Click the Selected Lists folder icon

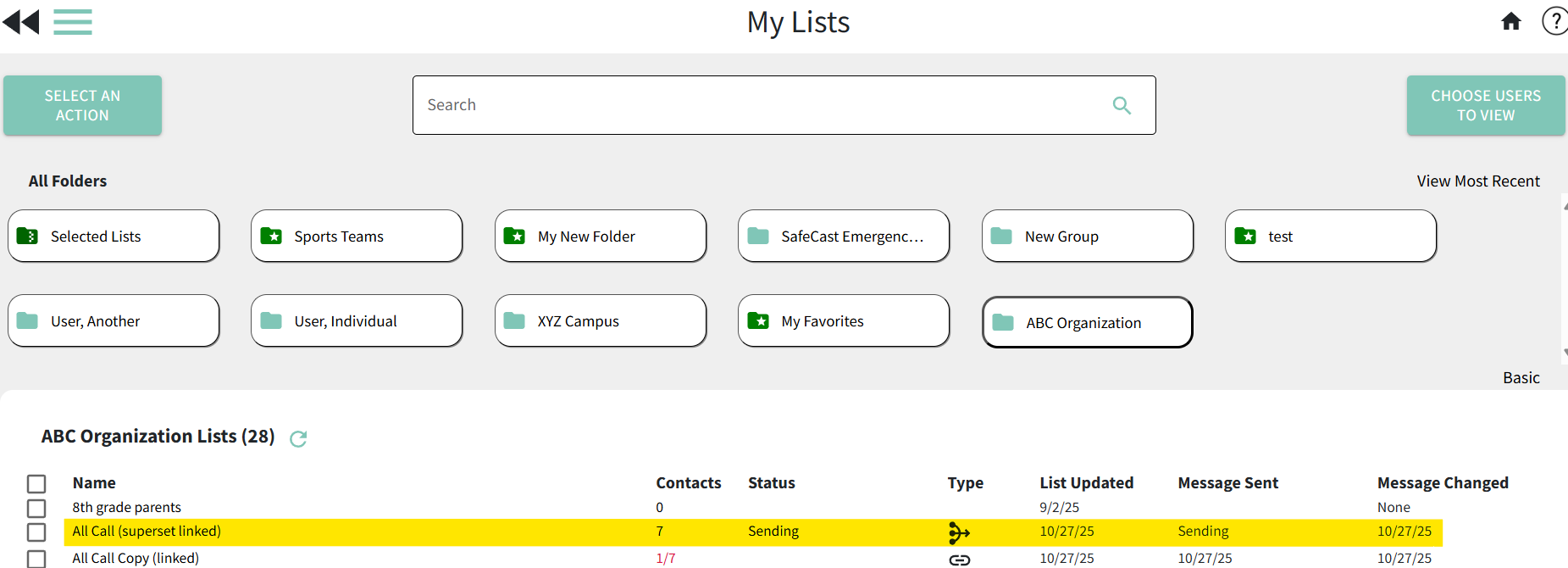coord(27,236)
